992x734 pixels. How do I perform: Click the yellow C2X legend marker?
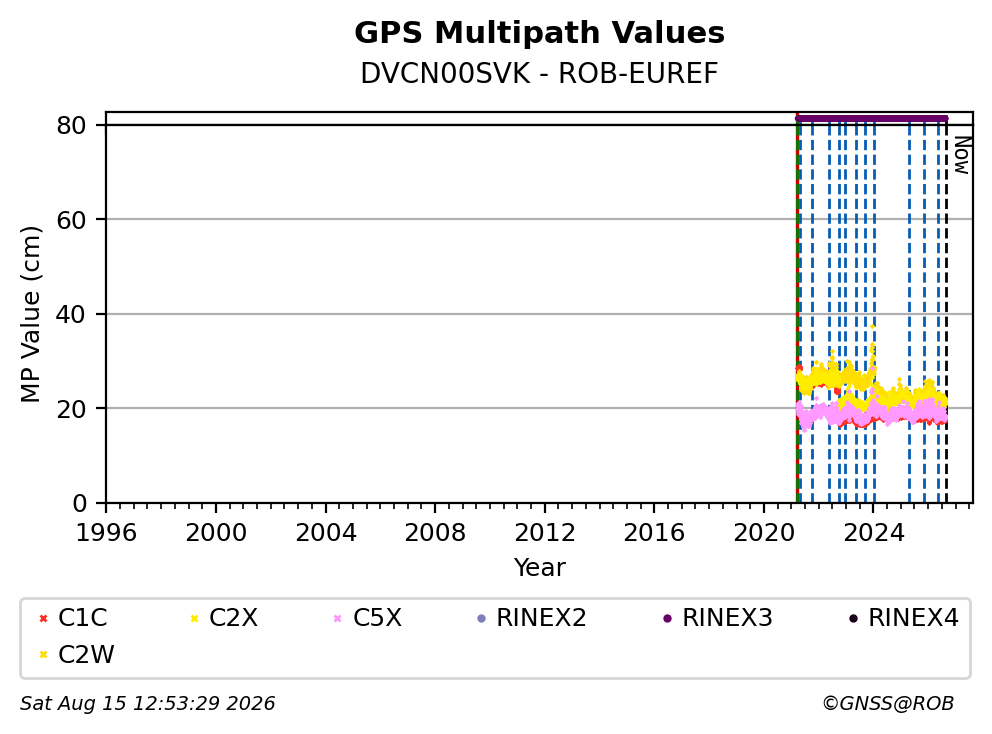tap(195, 618)
